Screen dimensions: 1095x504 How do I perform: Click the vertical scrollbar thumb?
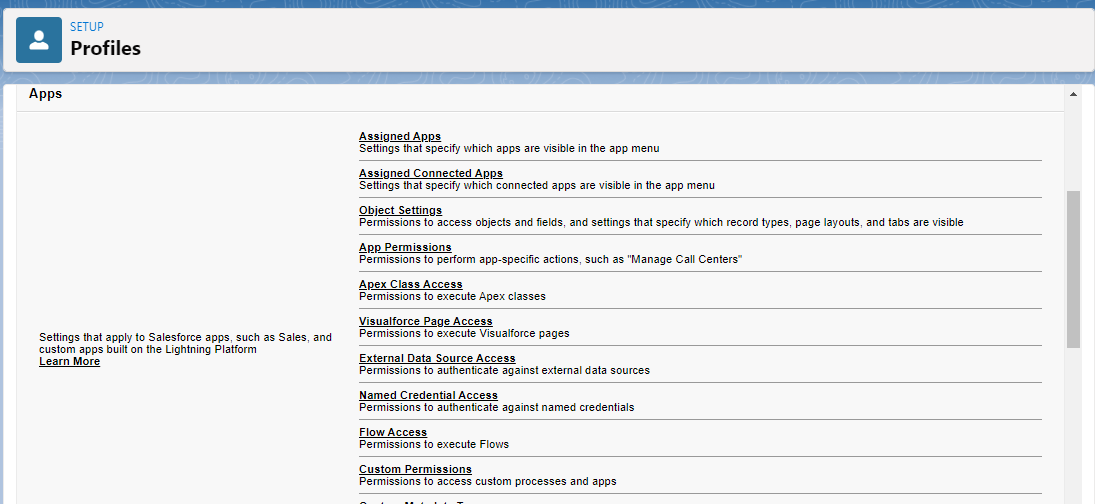(1073, 269)
